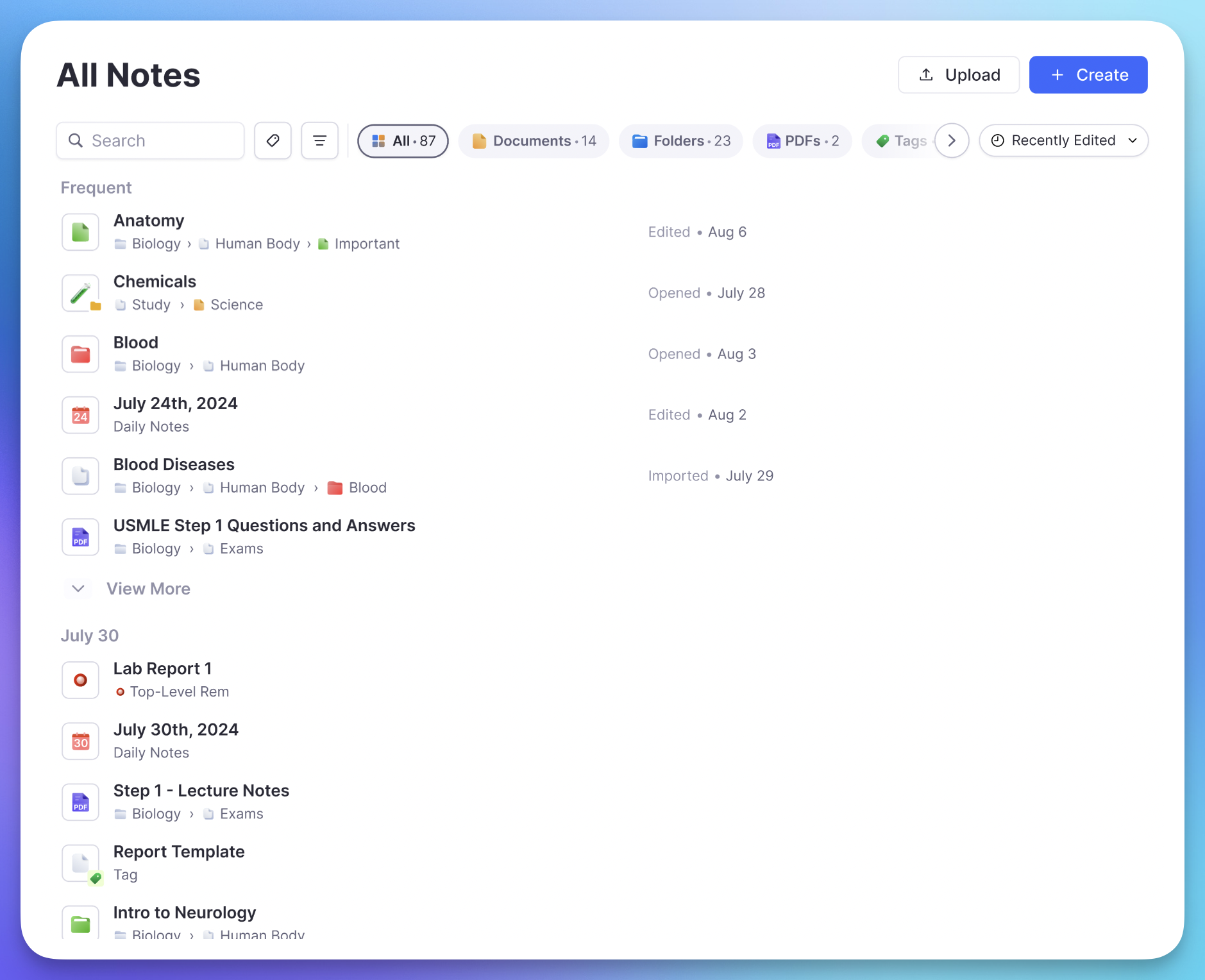Click the right chevron past the Tags filter
Screen dimensions: 1205x980
click(952, 140)
